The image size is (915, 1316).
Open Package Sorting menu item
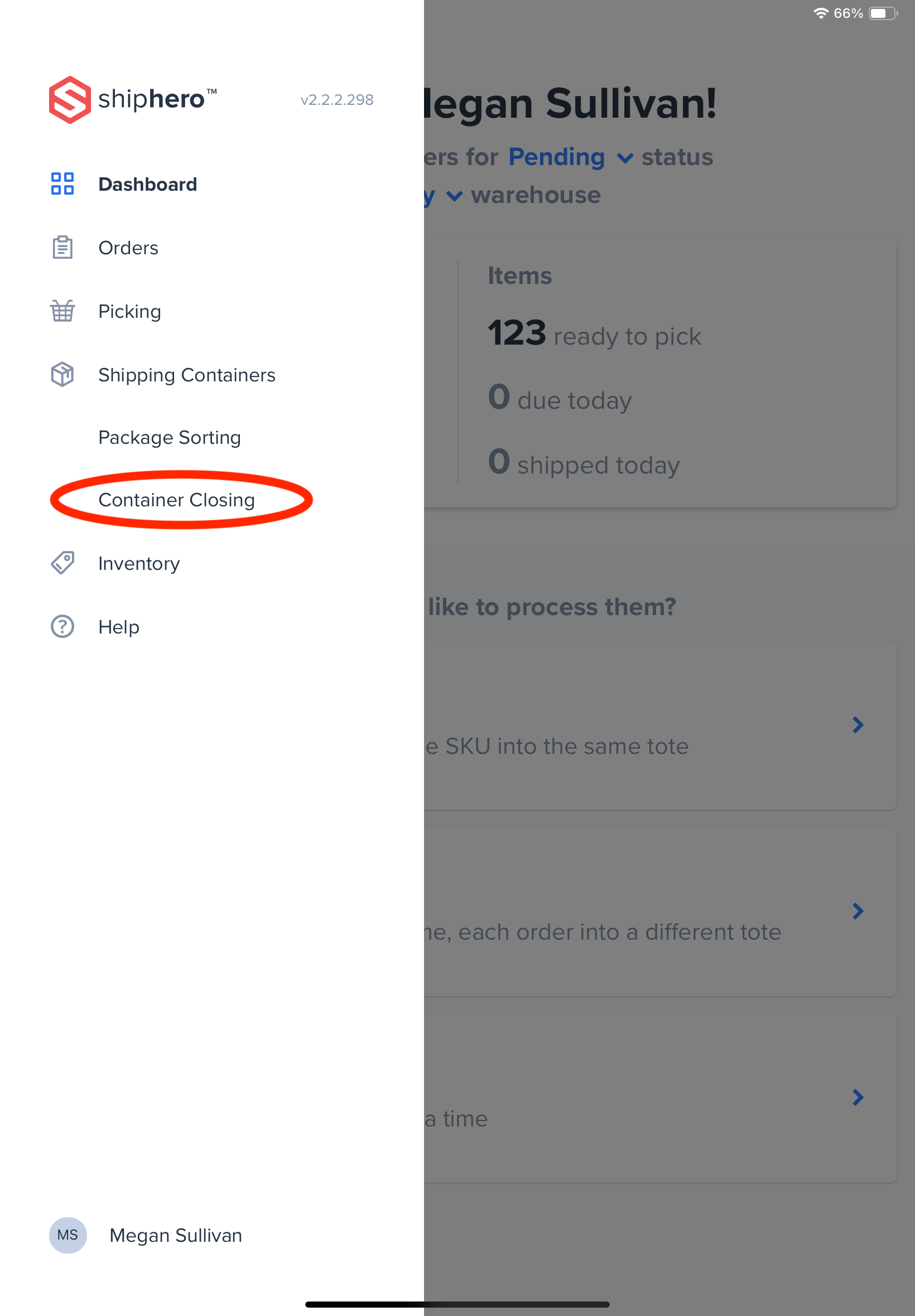click(x=170, y=438)
